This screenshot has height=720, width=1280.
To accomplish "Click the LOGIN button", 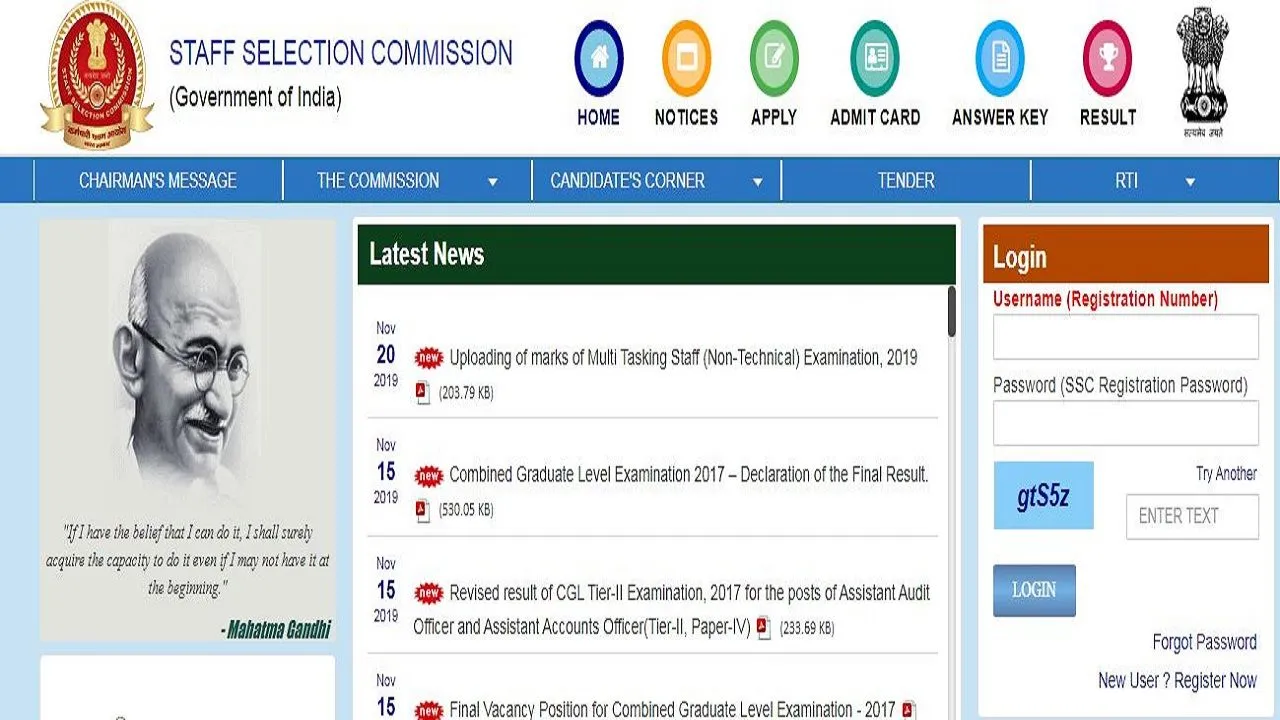I will click(1034, 590).
